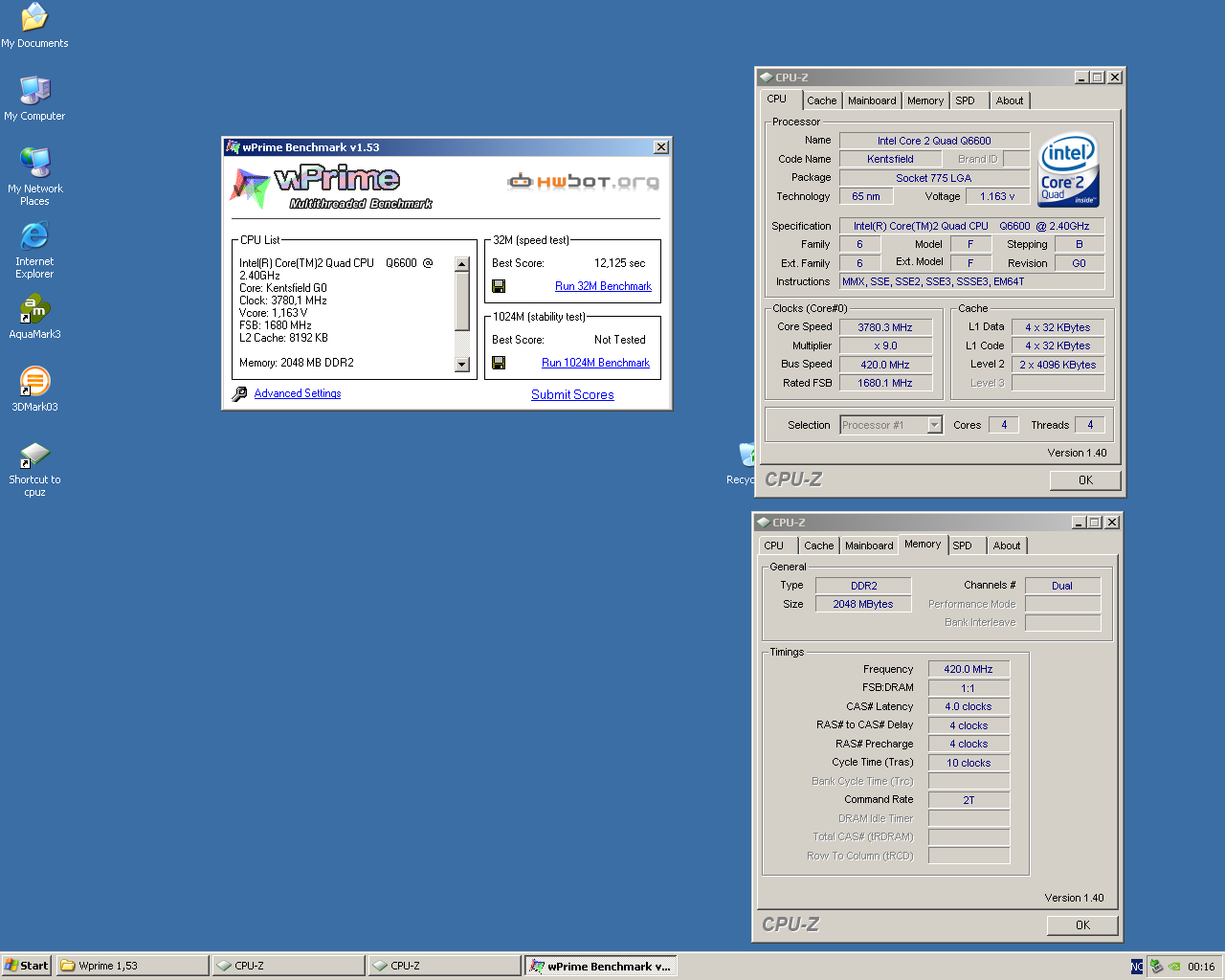
Task: Click Level 2 cache value 2 x 4096 KBytes
Action: pos(1058,365)
